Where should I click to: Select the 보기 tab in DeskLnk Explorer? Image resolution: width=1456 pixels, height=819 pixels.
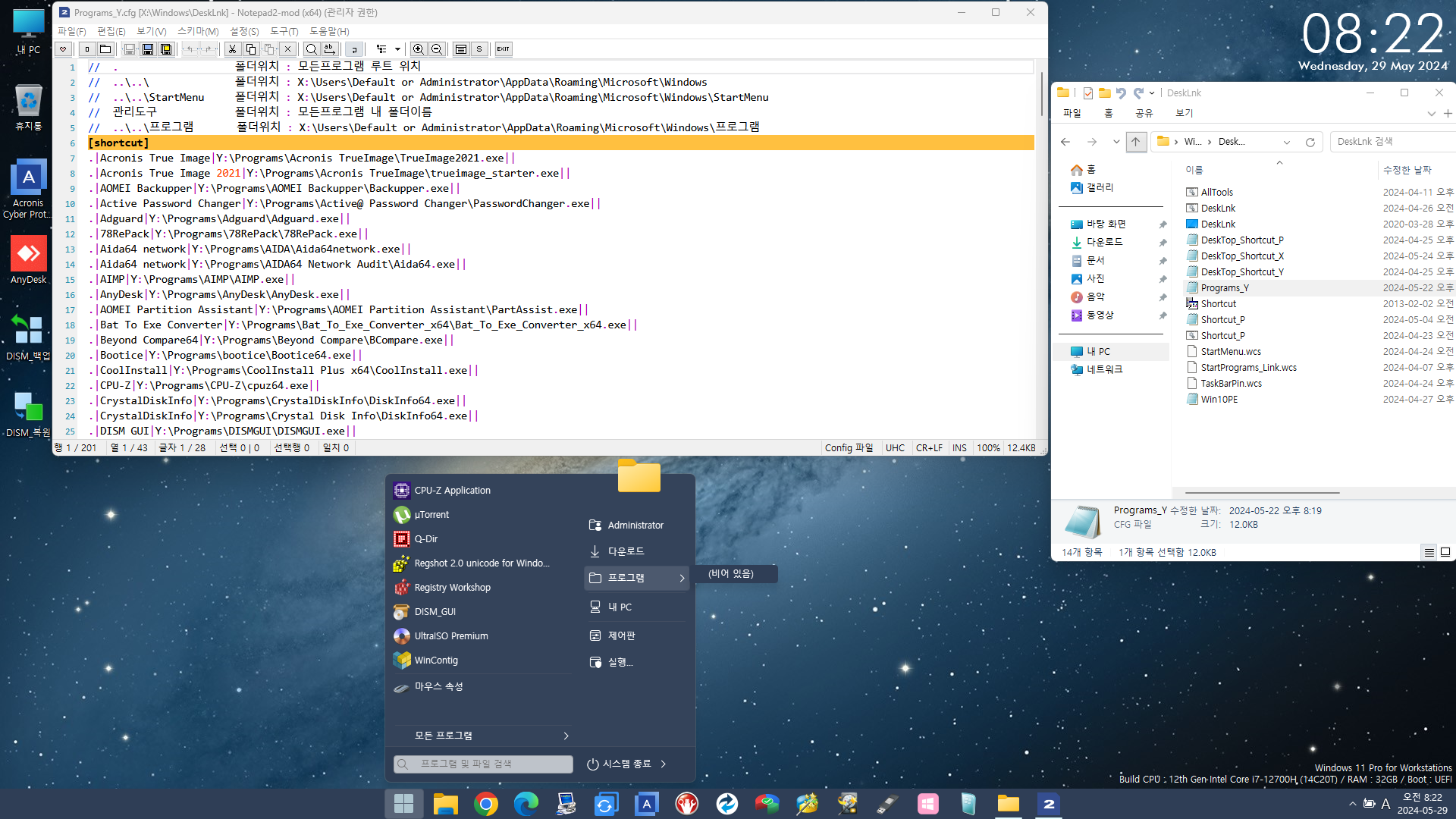(1184, 113)
